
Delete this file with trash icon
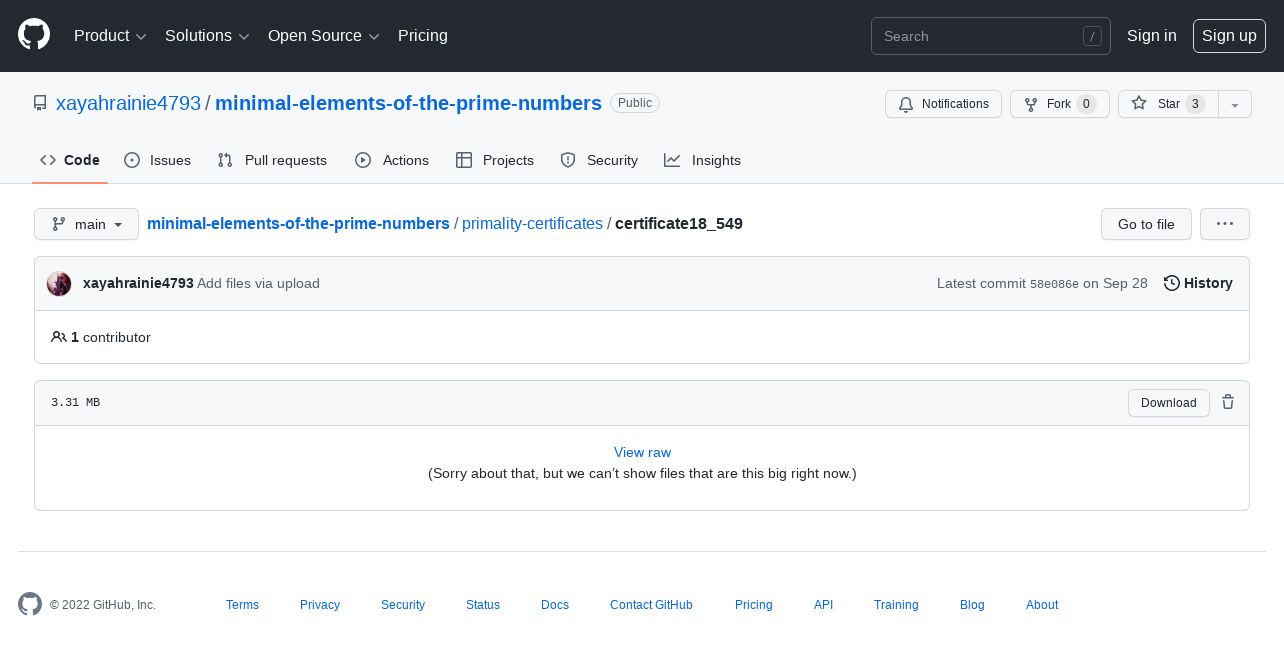pos(1228,402)
